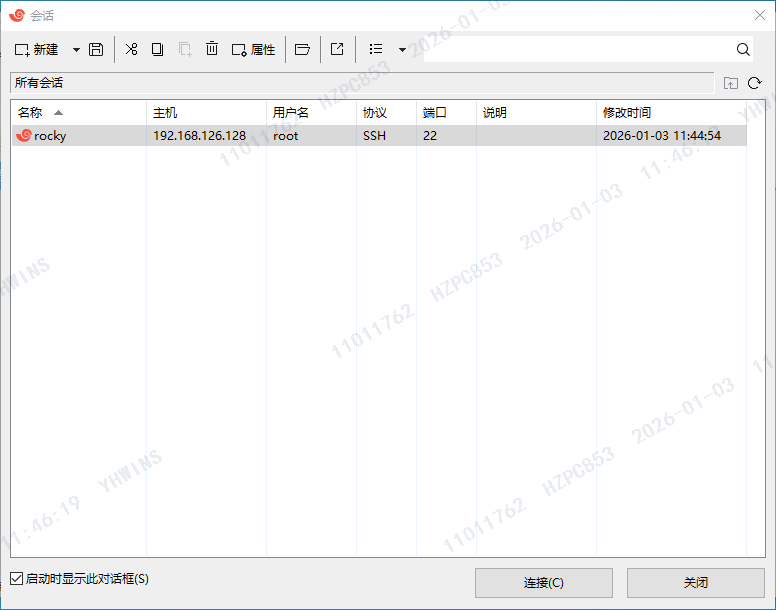Image resolution: width=776 pixels, height=610 pixels.
Task: Sort by 名称 column header
Action: point(79,112)
